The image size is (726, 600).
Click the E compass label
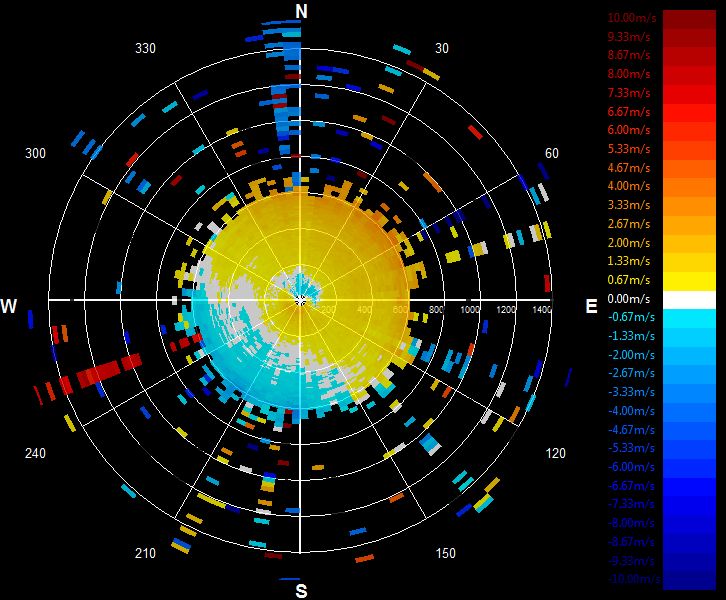[x=591, y=306]
